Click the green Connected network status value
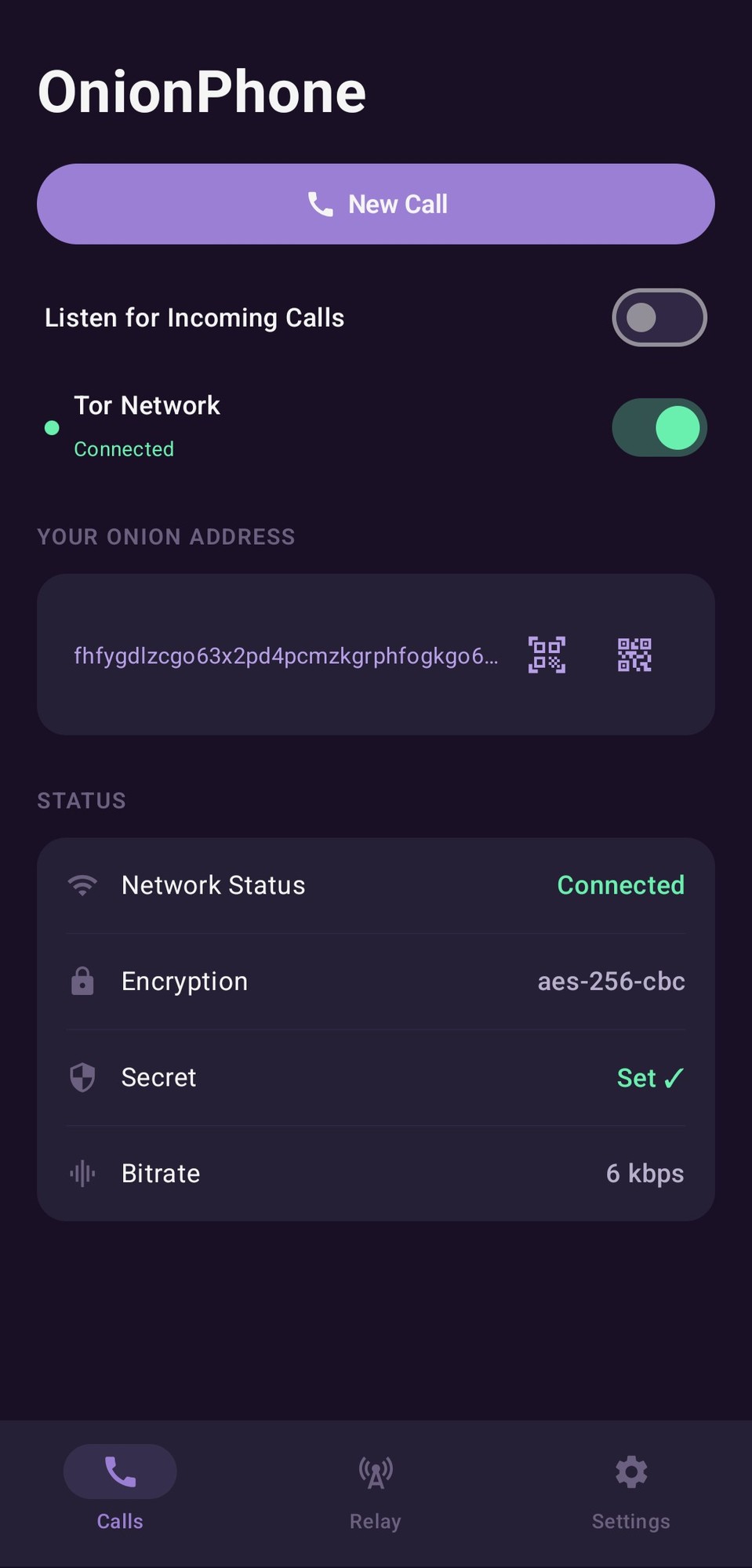Screen dimensions: 752x1568 [620, 885]
